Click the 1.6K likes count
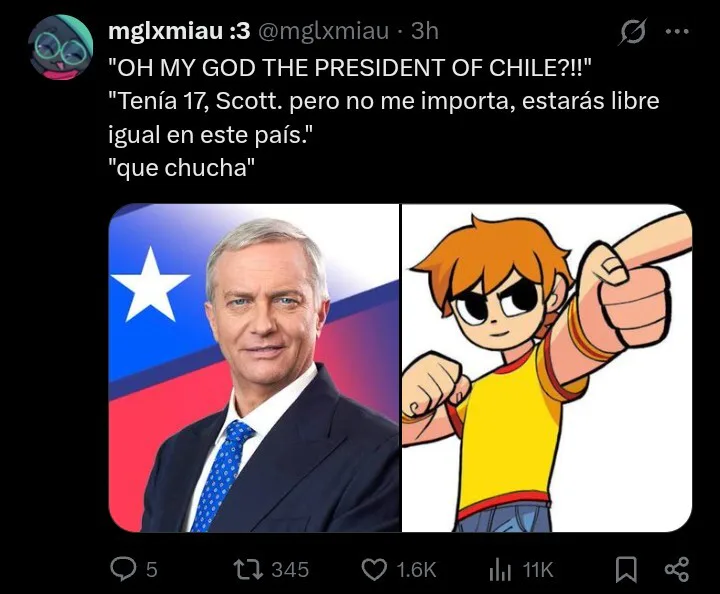The image size is (720, 594). point(416,570)
